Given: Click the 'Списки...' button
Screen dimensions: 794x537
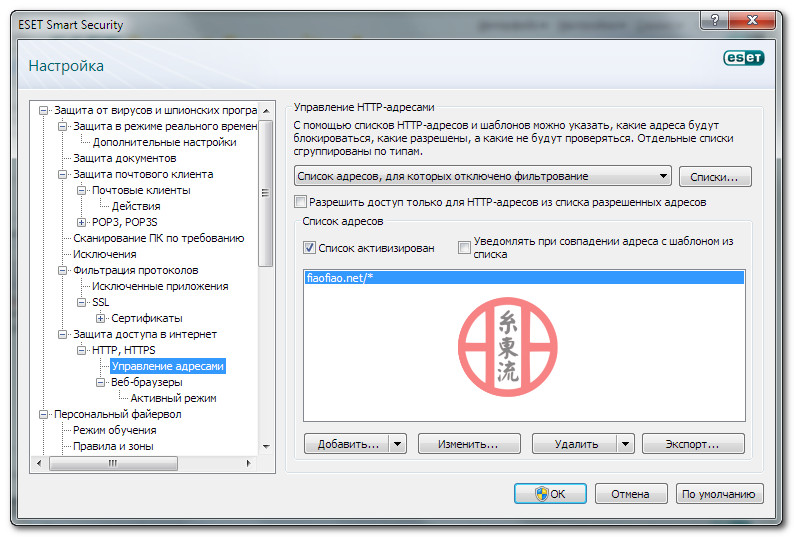Looking at the screenshot, I should point(714,177).
